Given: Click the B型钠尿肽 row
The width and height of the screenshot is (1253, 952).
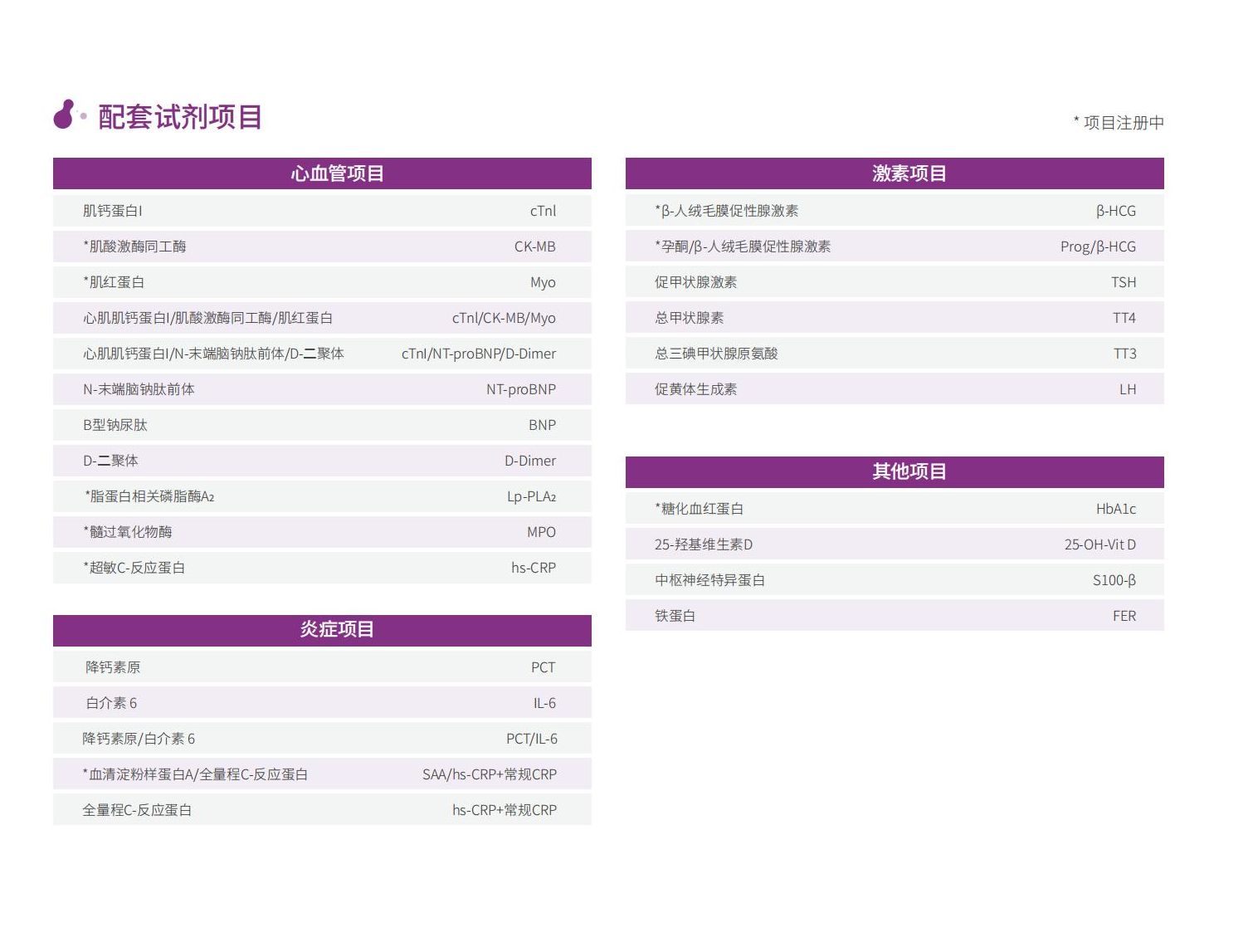Looking at the screenshot, I should [322, 425].
